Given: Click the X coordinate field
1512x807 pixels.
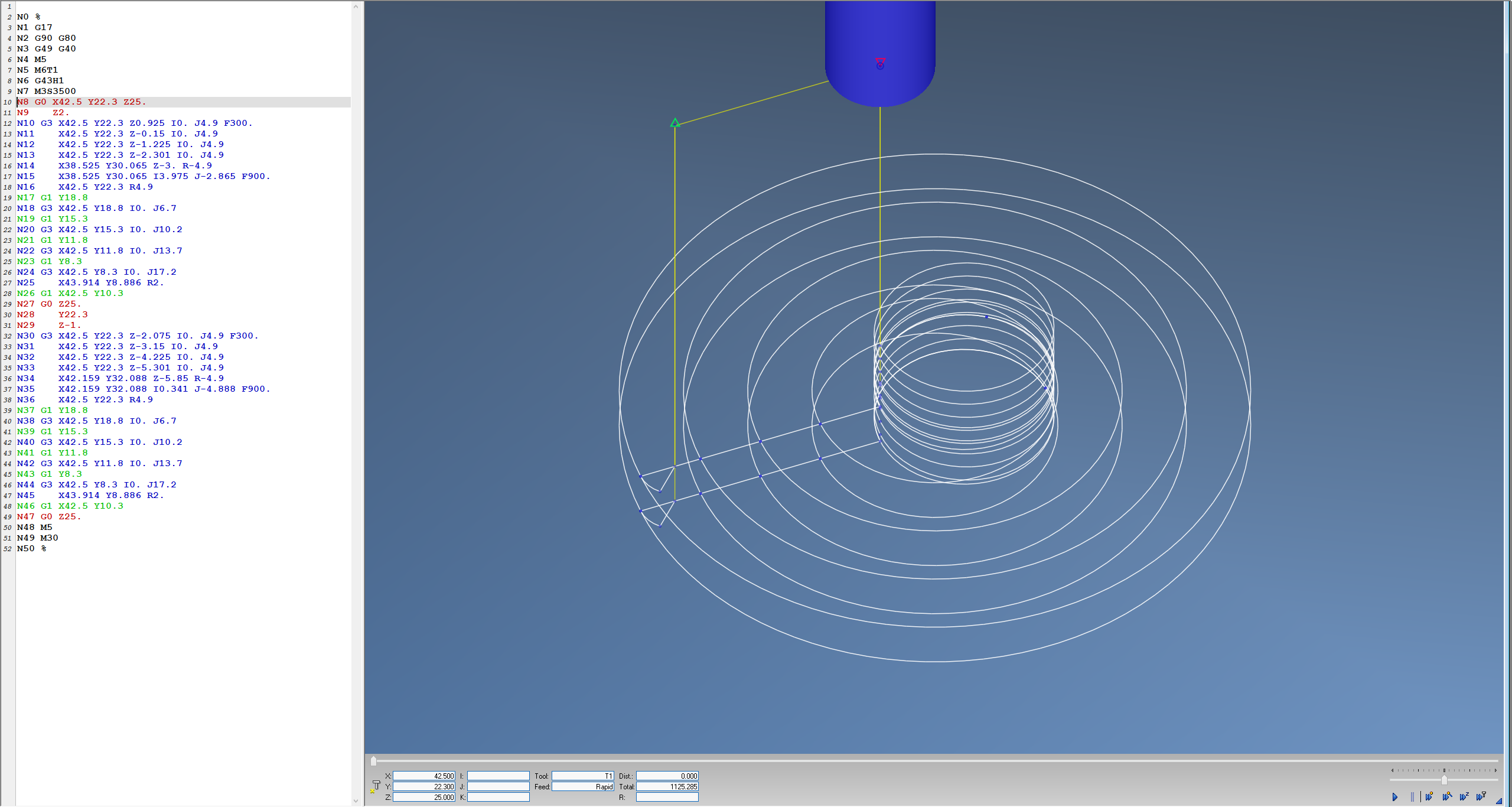Looking at the screenshot, I should (x=423, y=776).
